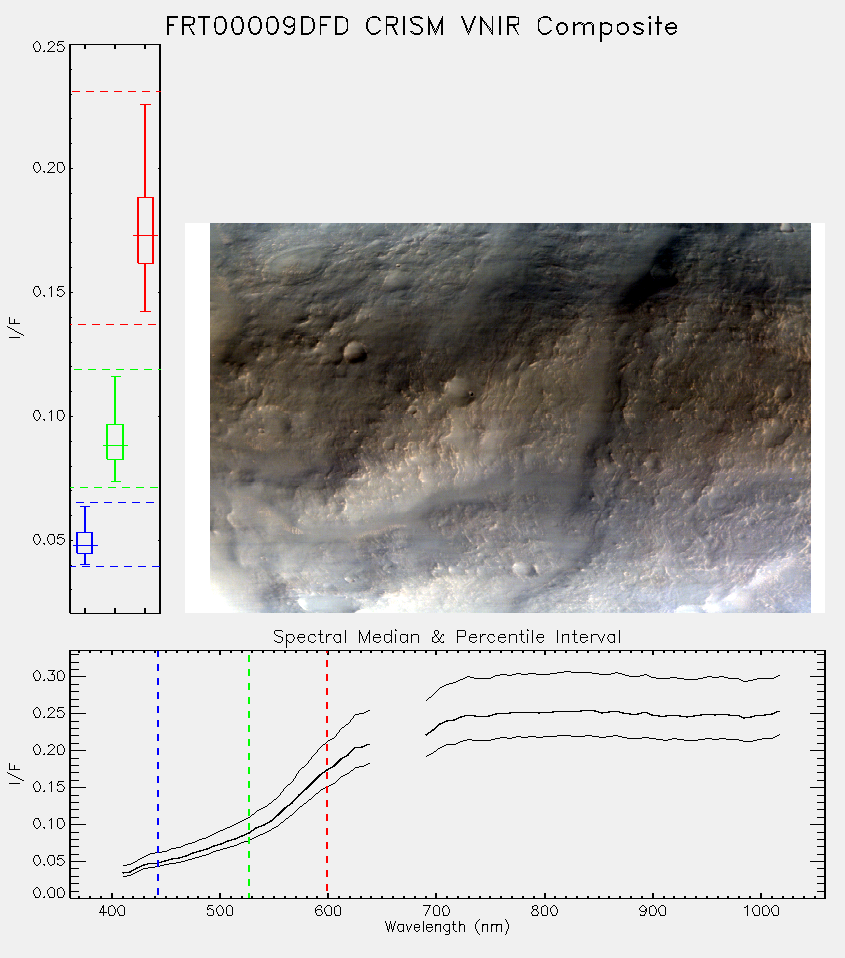Image resolution: width=845 pixels, height=958 pixels.
Task: Click the blue box plot box
Action: click(x=84, y=543)
